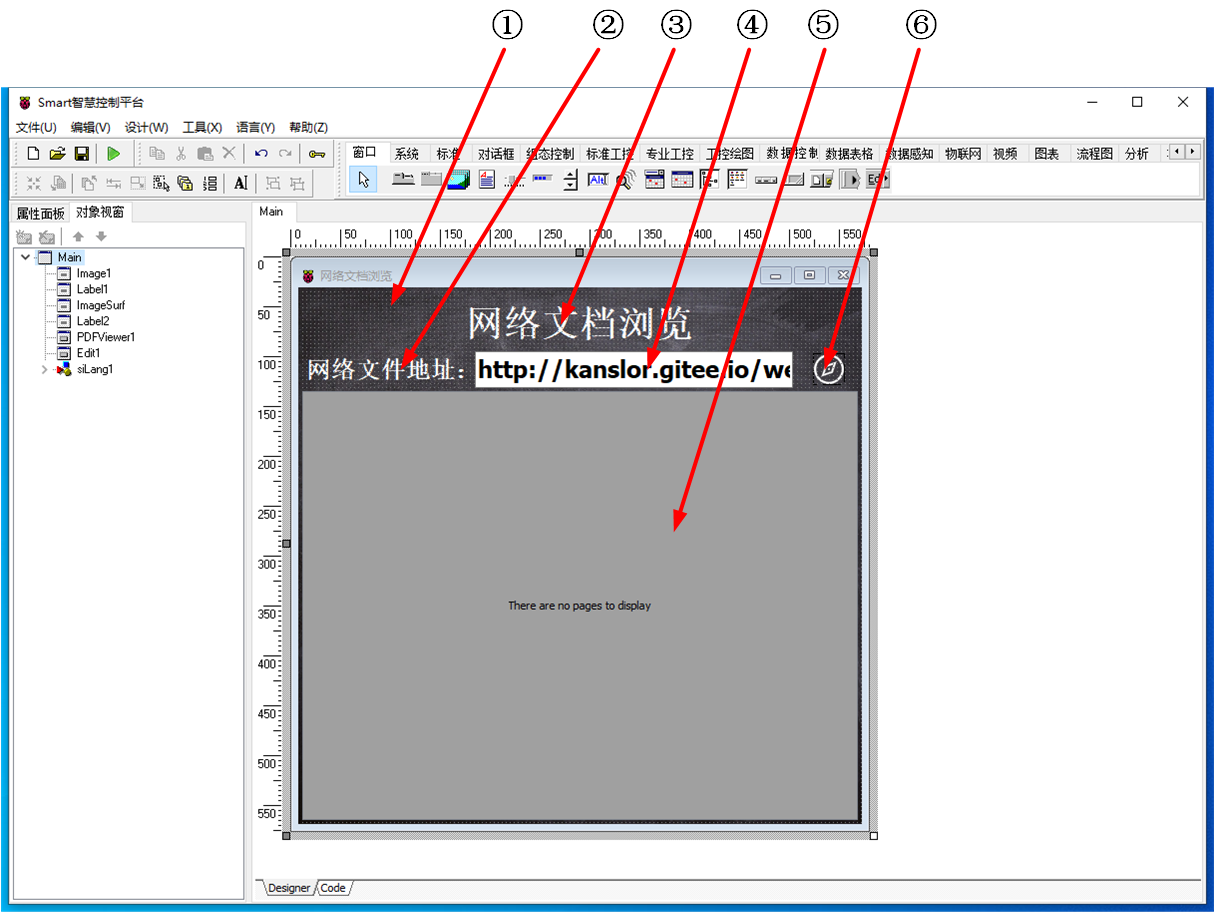The height and width of the screenshot is (913, 1215).
Task: Select siLang1 in the object tree
Action: (x=95, y=369)
